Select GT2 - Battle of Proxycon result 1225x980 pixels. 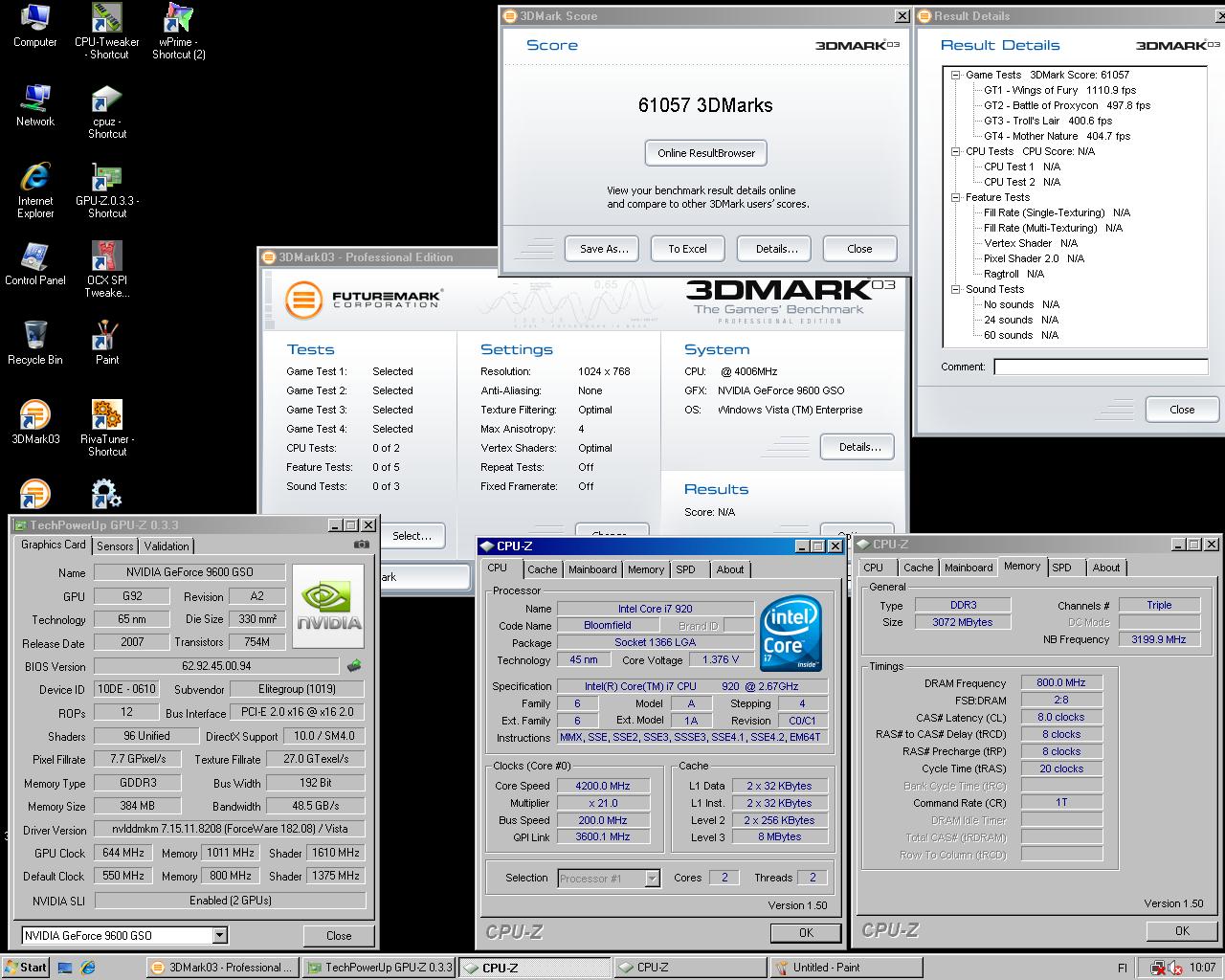[x=1067, y=105]
